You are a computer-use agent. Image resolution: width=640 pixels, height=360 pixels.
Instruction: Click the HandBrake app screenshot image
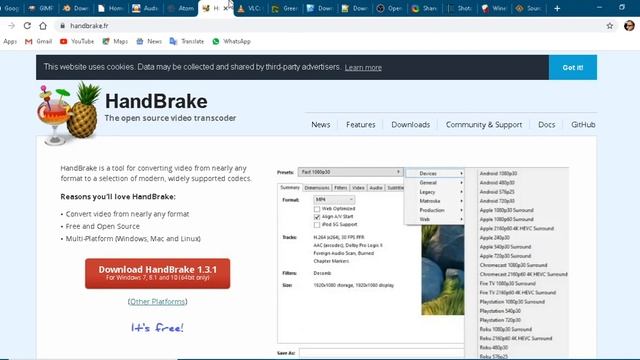pyautogui.click(x=422, y=262)
